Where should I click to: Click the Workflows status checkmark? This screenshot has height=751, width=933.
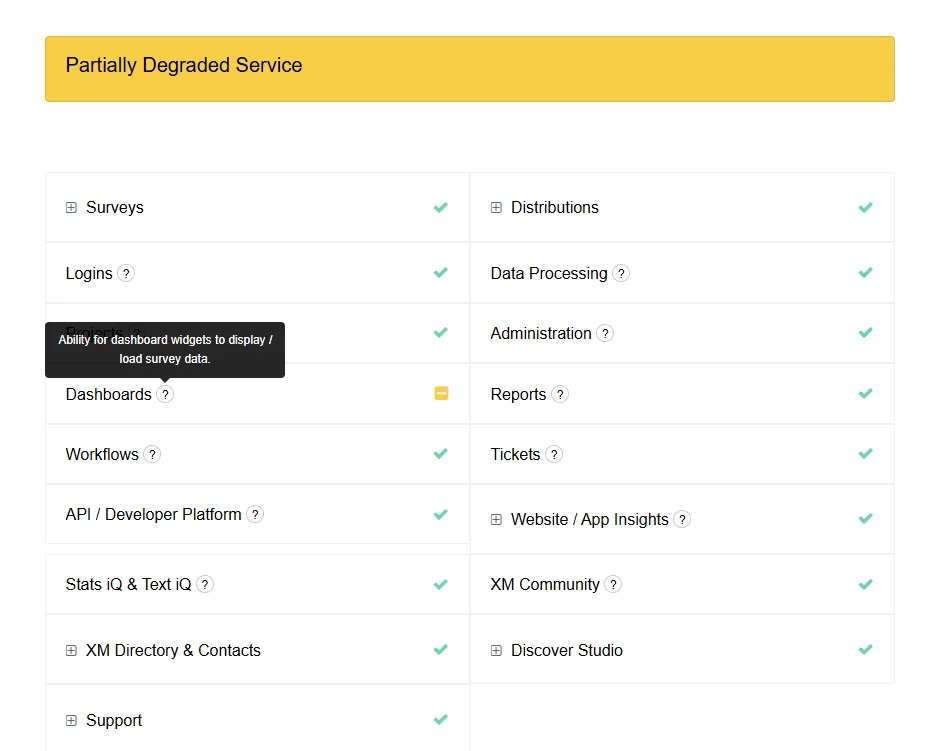(441, 454)
